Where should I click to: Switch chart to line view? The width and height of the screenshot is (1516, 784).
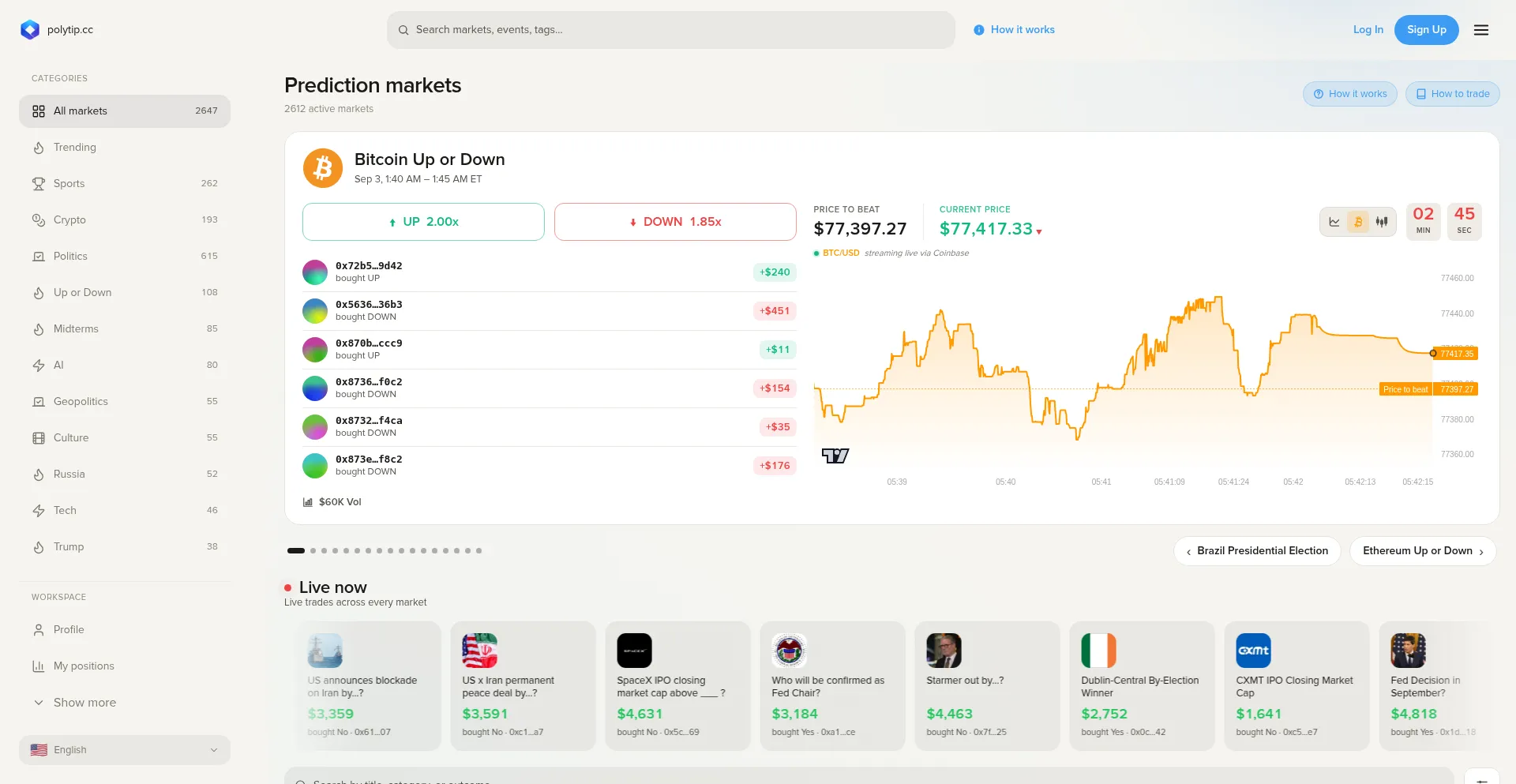tap(1334, 222)
